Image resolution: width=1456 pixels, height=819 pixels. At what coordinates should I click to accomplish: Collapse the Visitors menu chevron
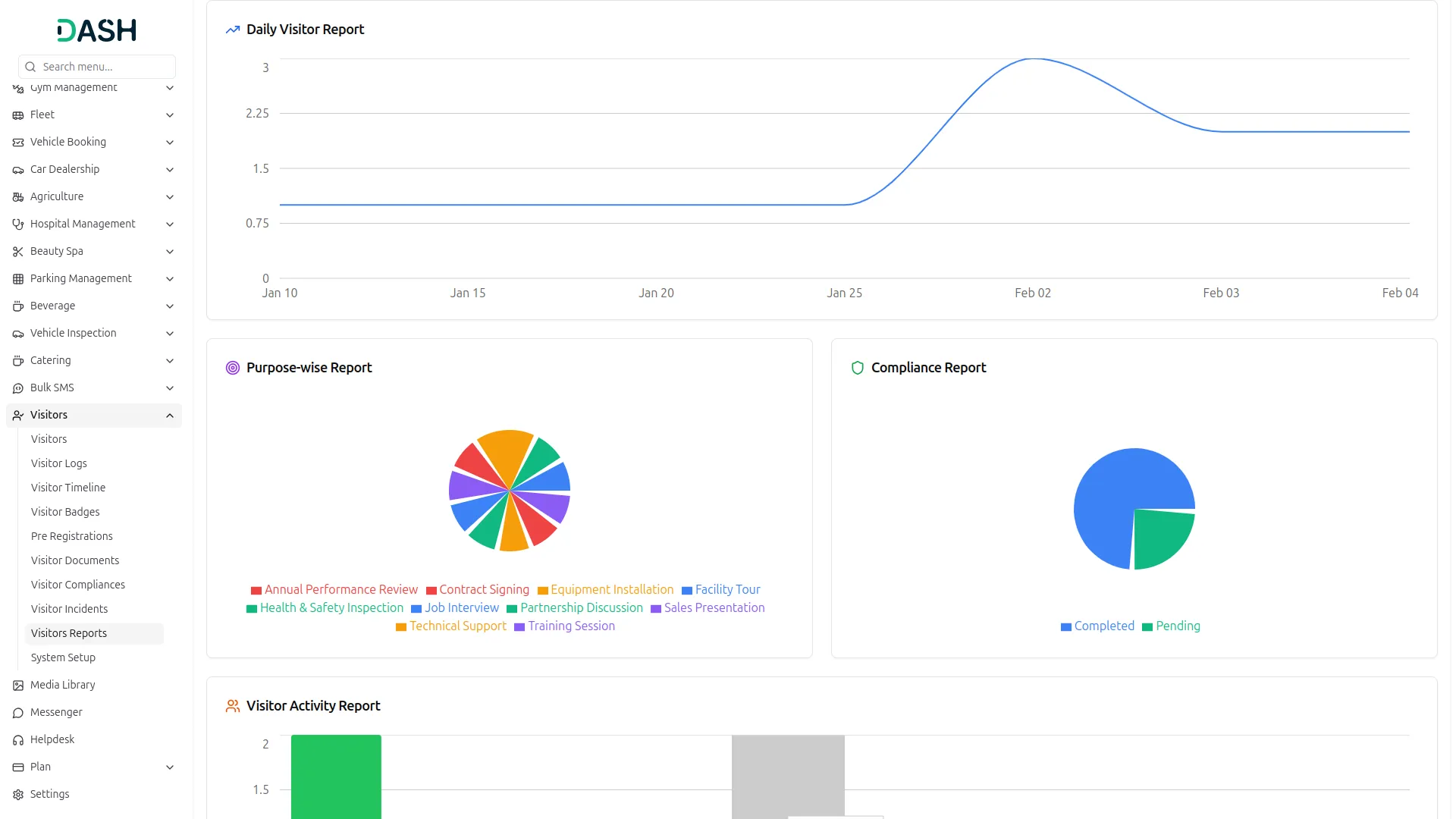click(x=170, y=416)
